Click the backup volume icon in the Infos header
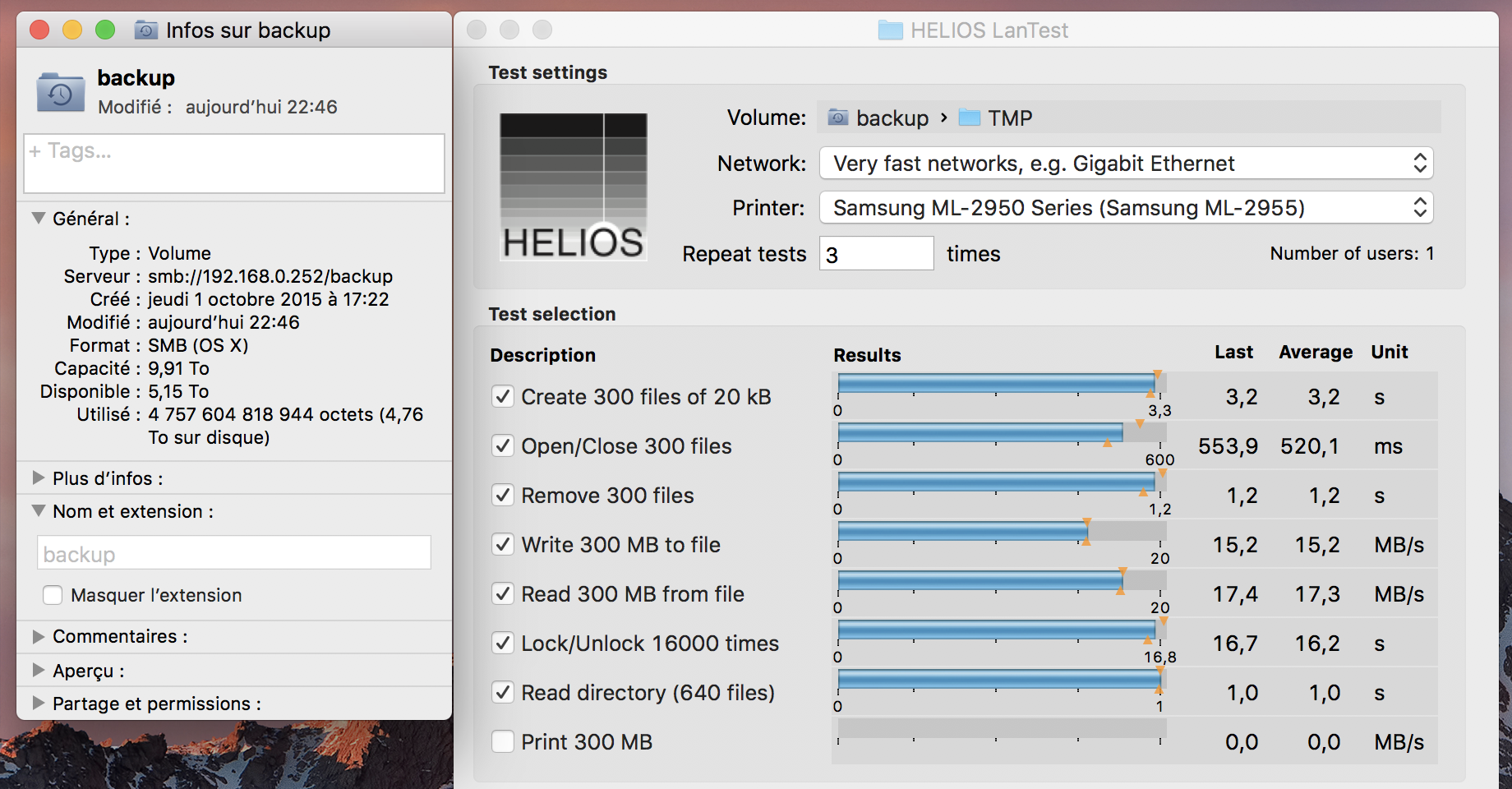 pyautogui.click(x=60, y=92)
